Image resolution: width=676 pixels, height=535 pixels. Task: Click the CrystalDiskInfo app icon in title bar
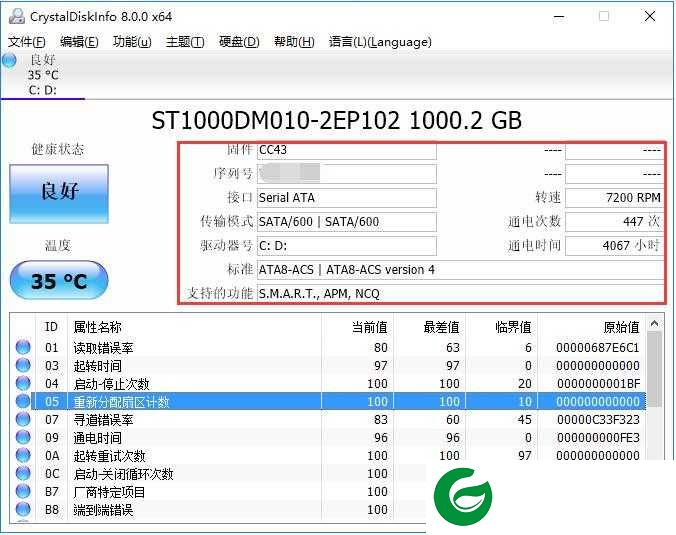click(x=17, y=16)
